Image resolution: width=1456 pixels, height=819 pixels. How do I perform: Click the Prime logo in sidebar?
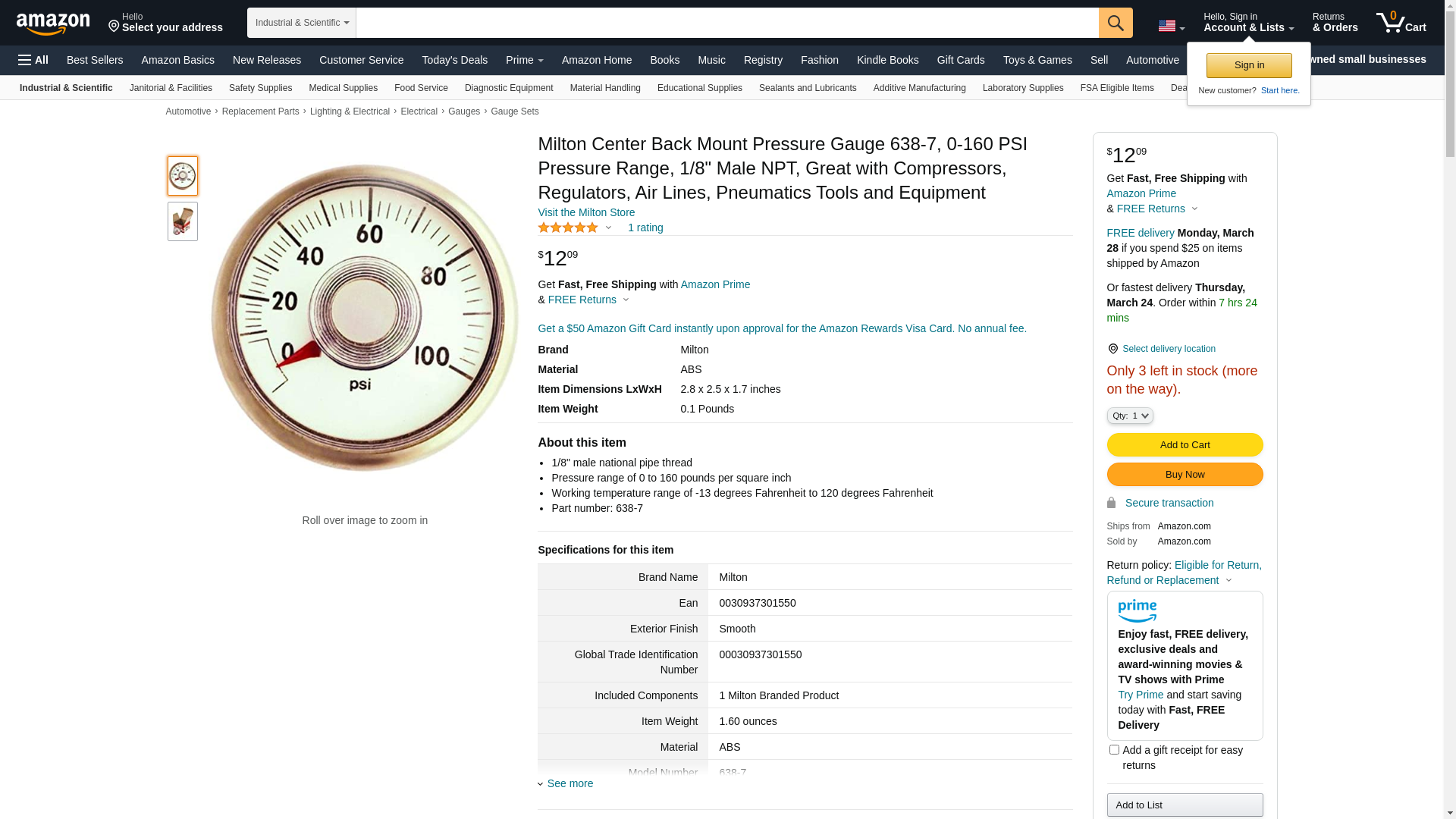[1137, 611]
